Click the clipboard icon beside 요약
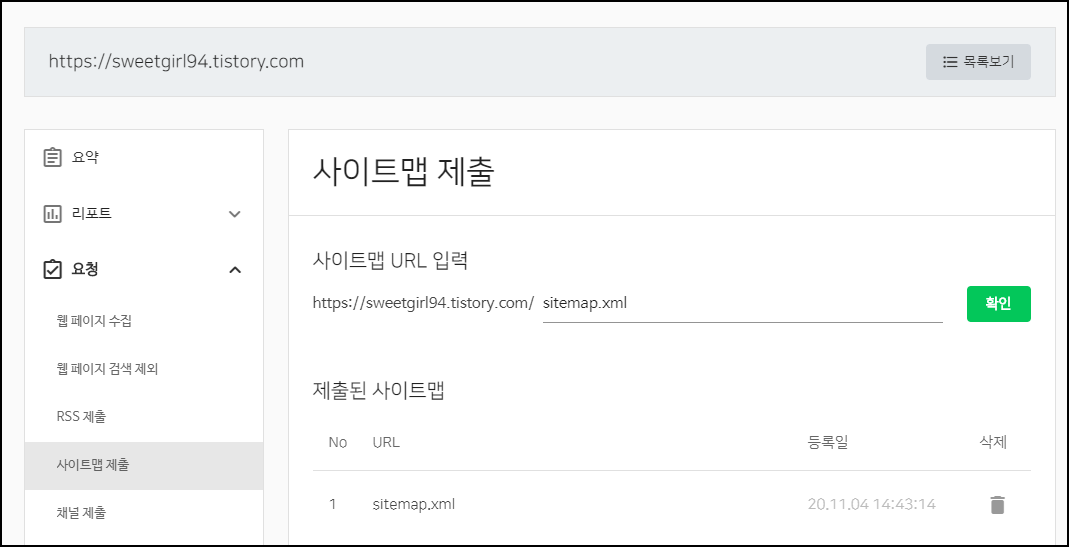 click(x=52, y=158)
